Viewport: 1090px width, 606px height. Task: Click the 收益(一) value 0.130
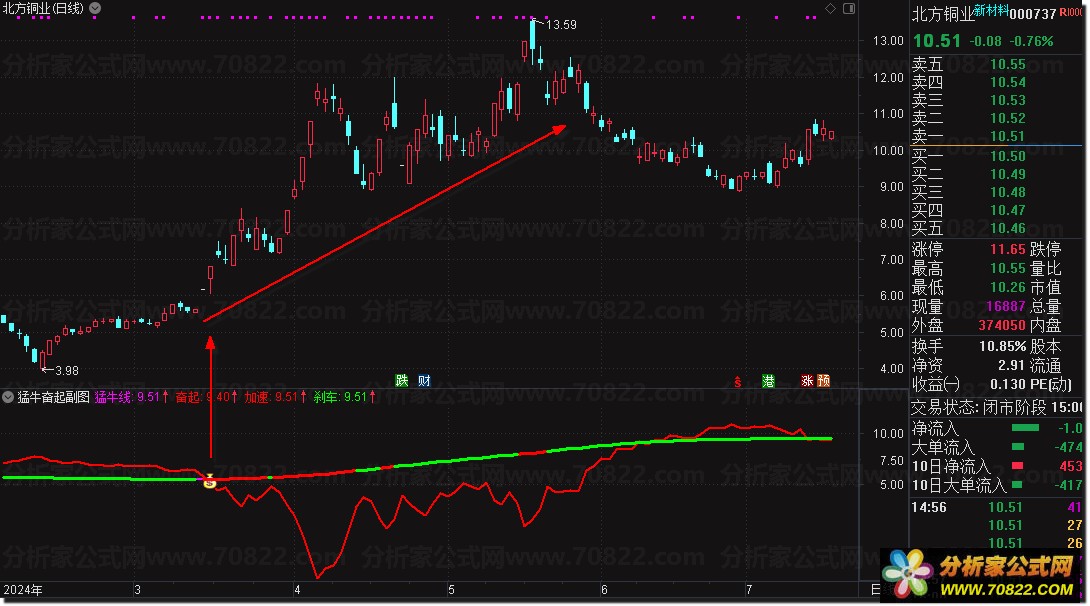point(1007,384)
